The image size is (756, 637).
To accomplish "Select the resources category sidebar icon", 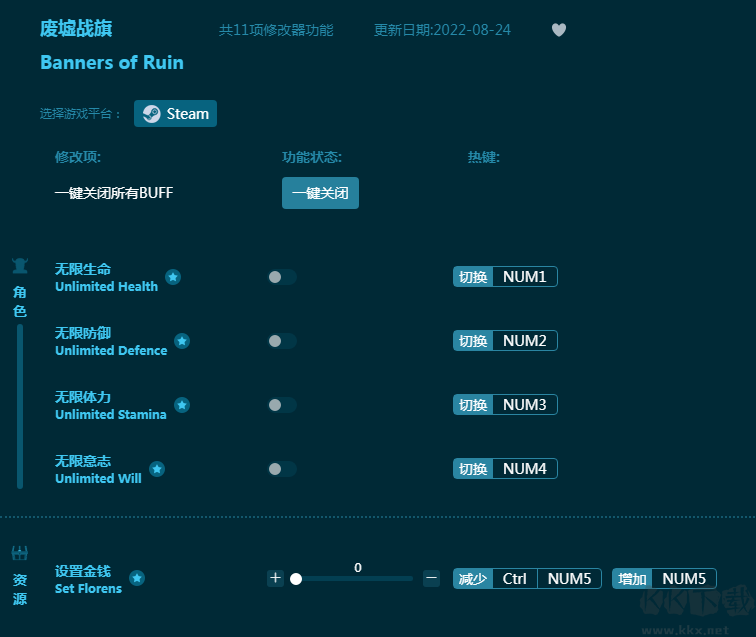I will [x=20, y=553].
